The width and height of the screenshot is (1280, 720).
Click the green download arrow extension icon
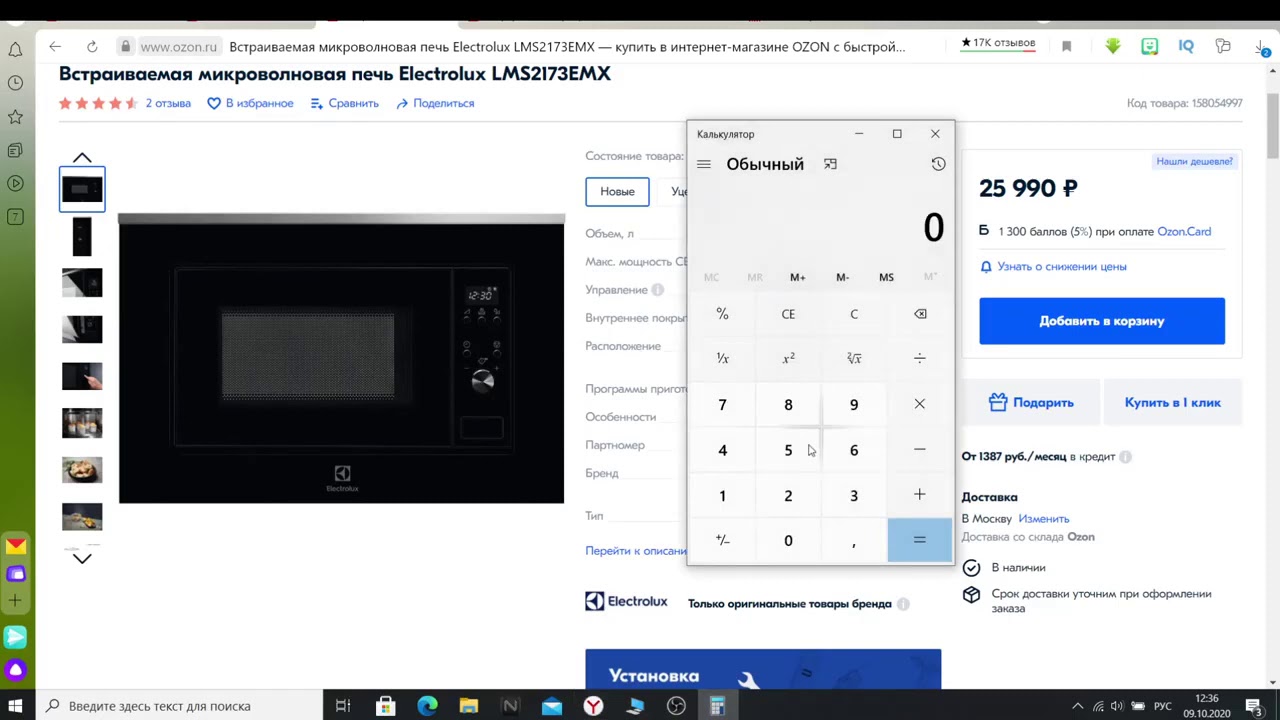(x=1113, y=46)
